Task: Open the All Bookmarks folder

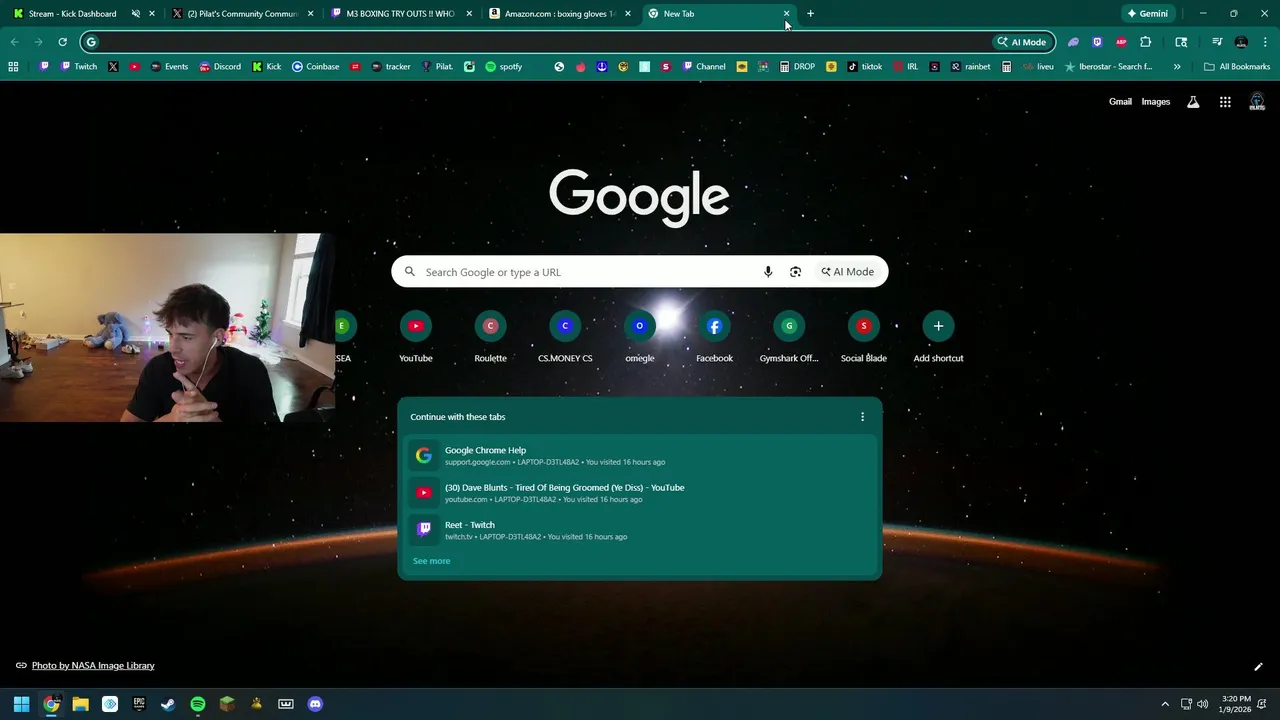Action: point(1237,67)
